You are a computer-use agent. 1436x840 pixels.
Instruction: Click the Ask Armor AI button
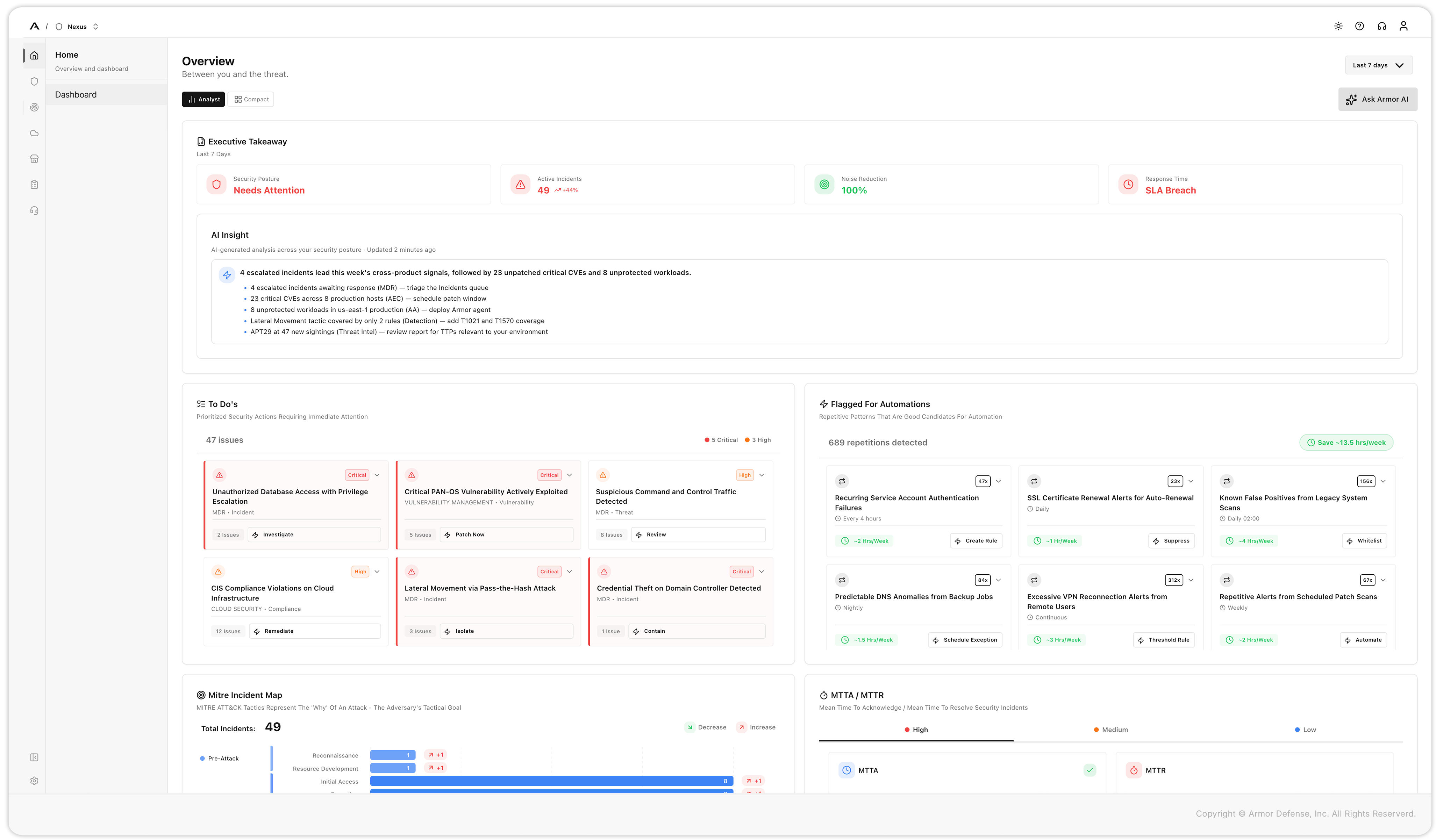pyautogui.click(x=1377, y=99)
